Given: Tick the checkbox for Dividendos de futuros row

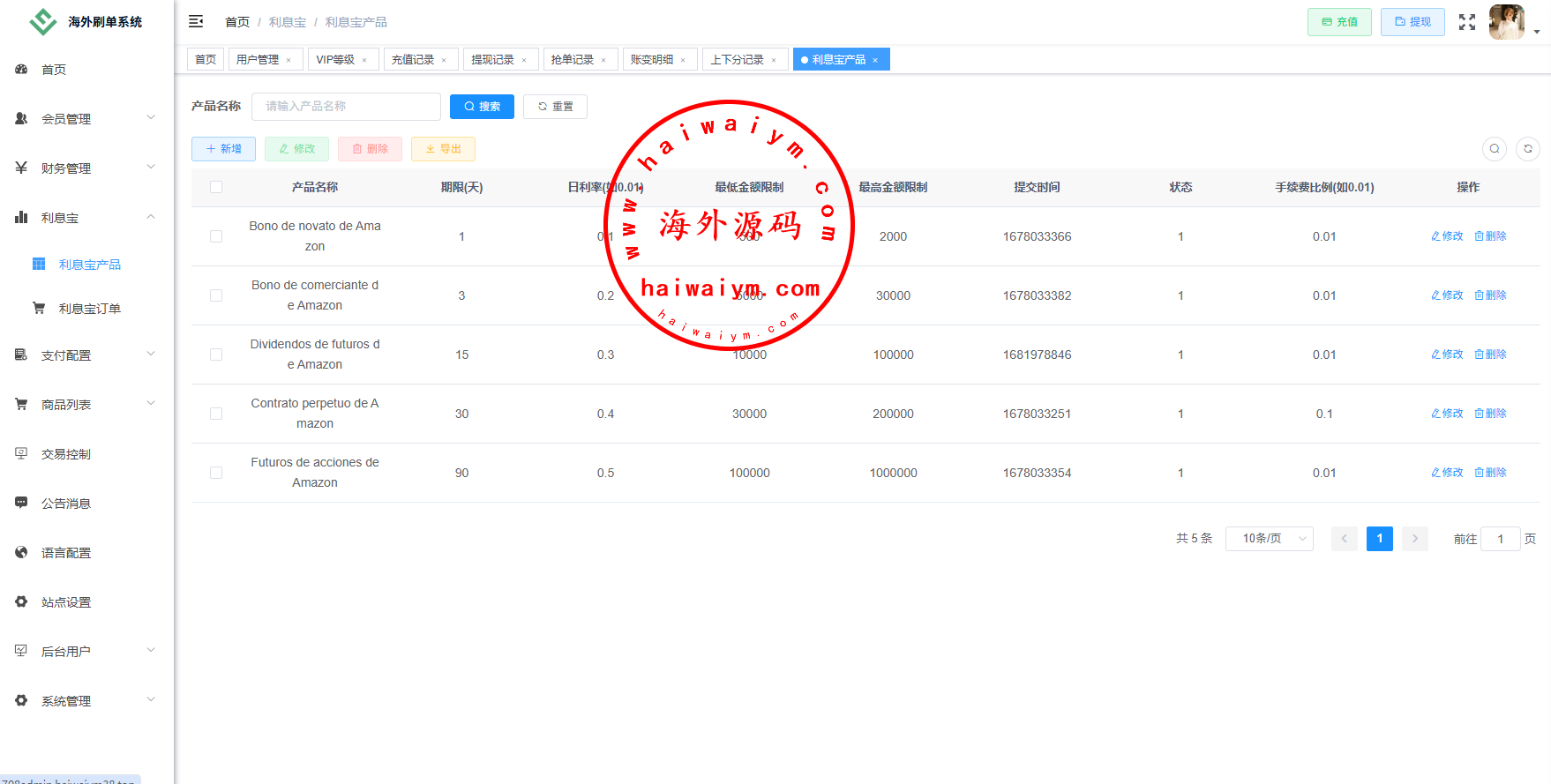Looking at the screenshot, I should pyautogui.click(x=216, y=355).
